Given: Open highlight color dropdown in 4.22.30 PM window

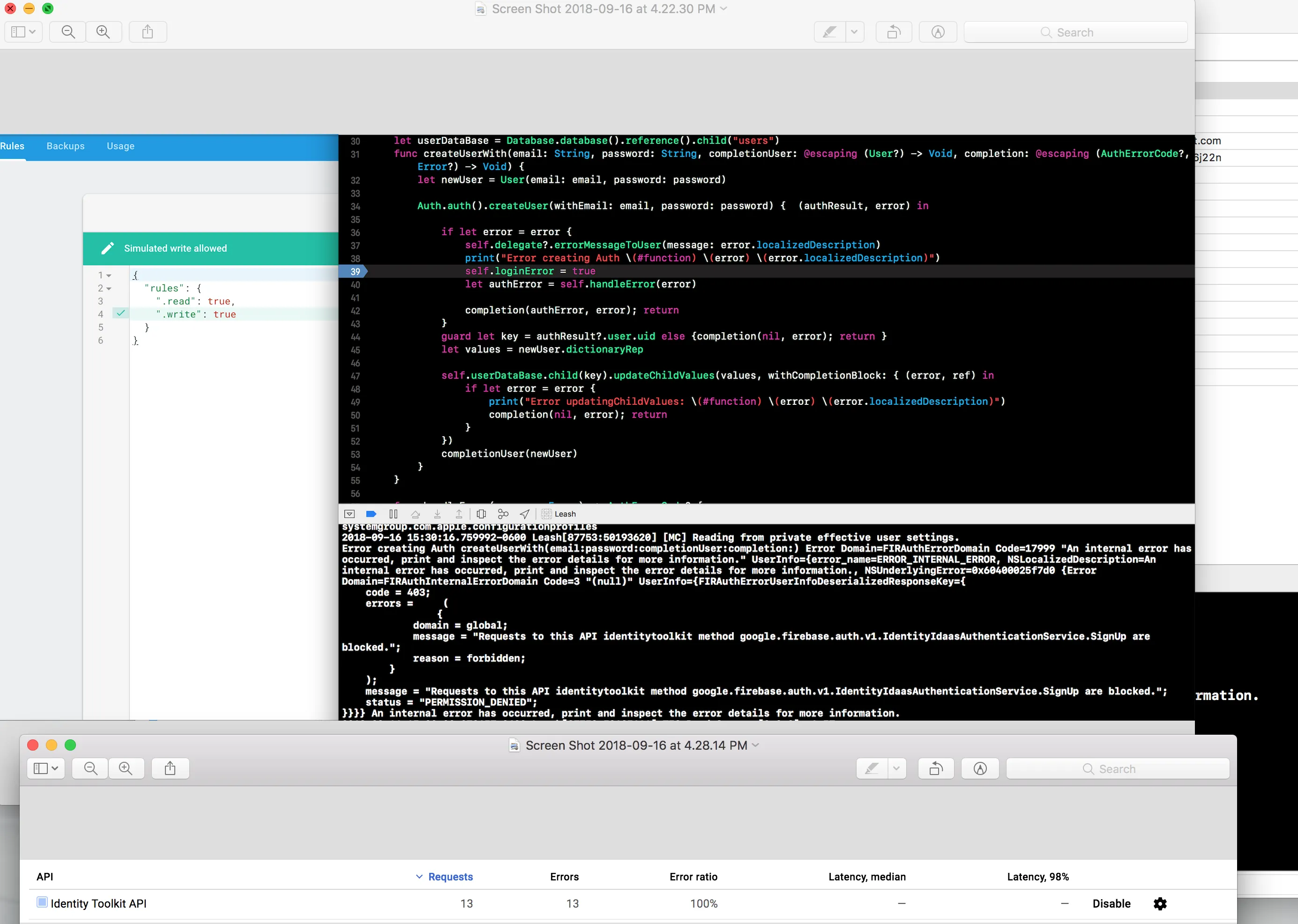Looking at the screenshot, I should point(855,32).
